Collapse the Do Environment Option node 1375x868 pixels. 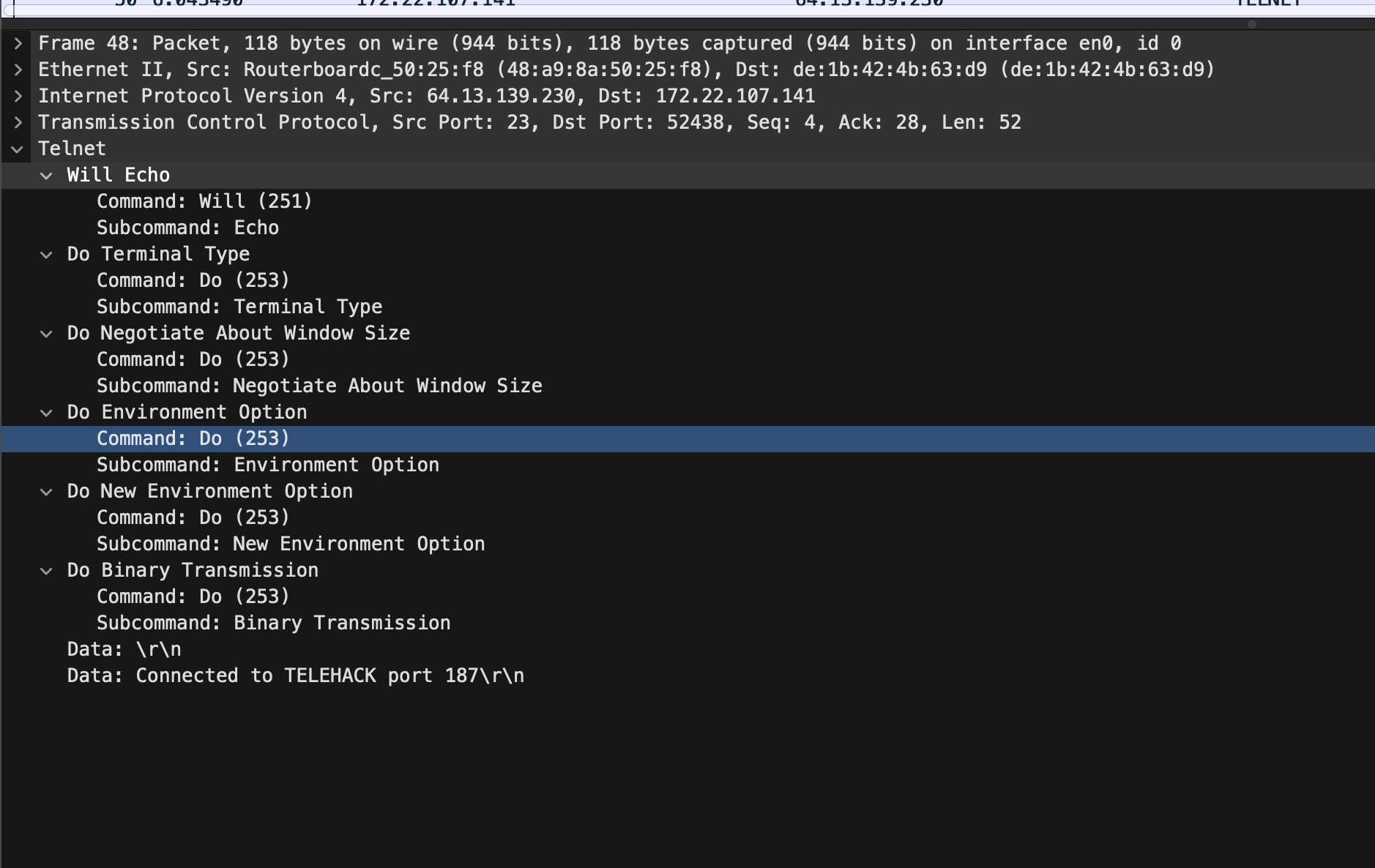46,413
